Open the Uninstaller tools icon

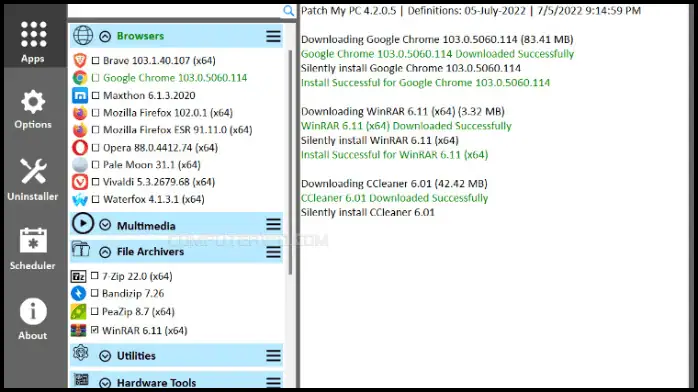pyautogui.click(x=33, y=171)
